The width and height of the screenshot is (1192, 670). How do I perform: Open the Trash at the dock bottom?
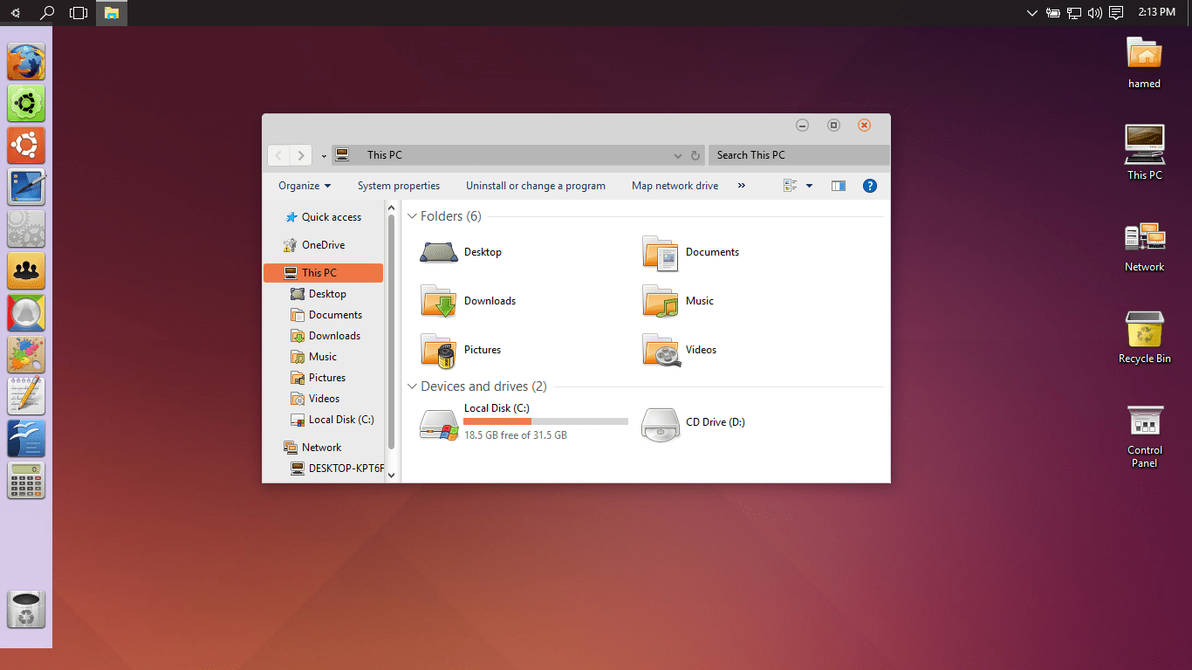click(26, 610)
